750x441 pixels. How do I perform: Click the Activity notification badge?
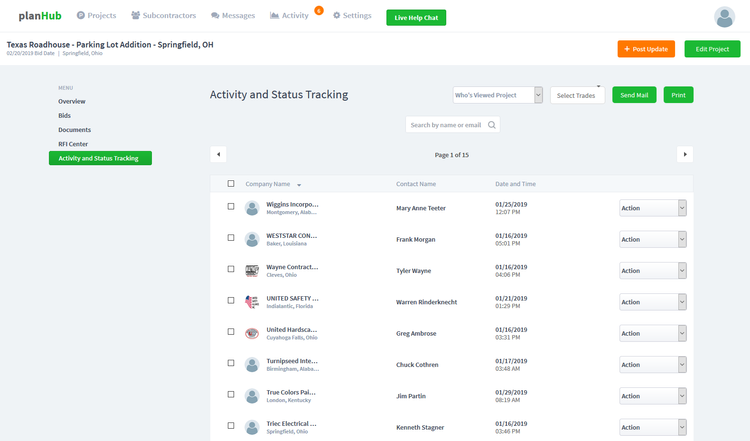tap(318, 10)
